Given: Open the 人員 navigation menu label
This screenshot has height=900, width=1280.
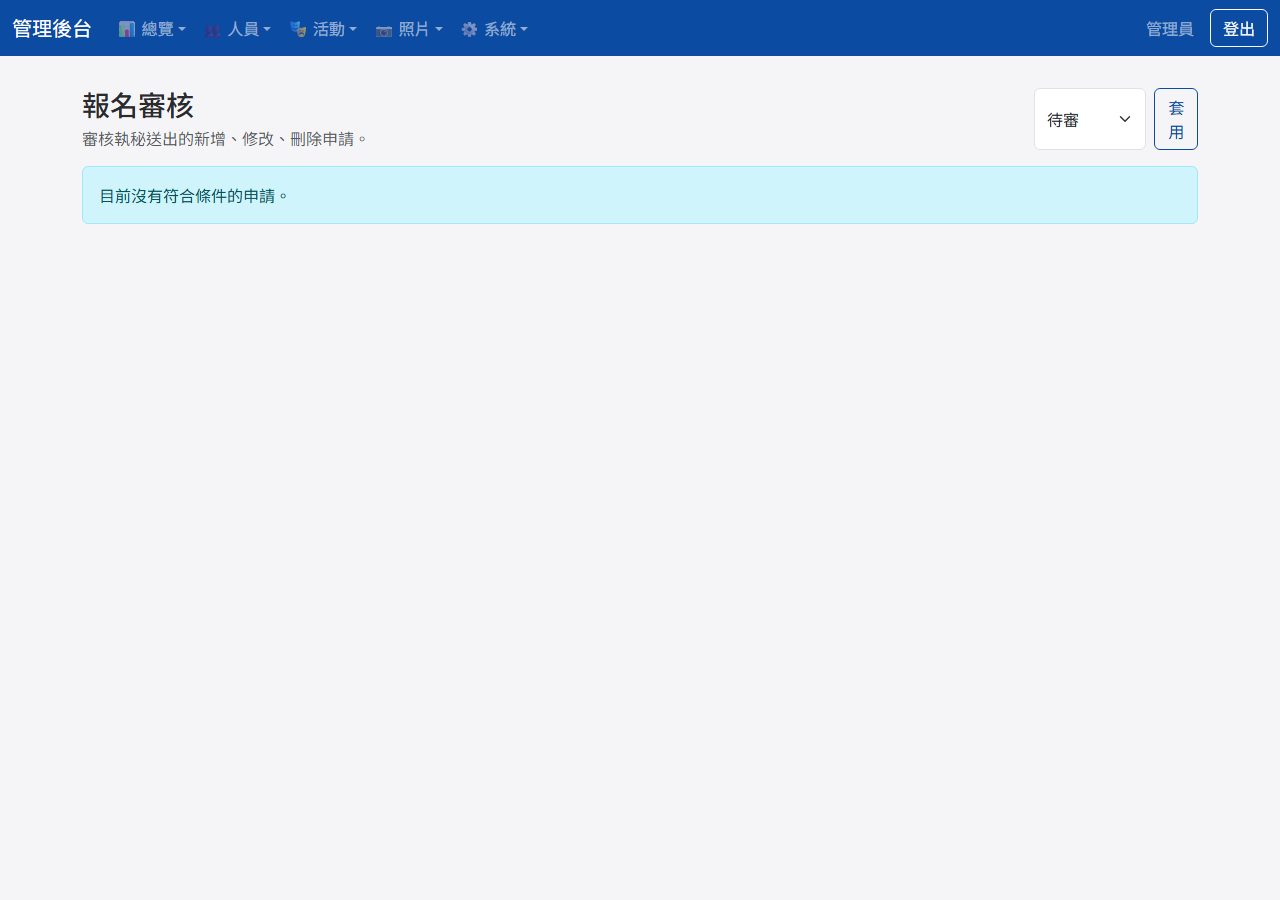Looking at the screenshot, I should (x=243, y=29).
